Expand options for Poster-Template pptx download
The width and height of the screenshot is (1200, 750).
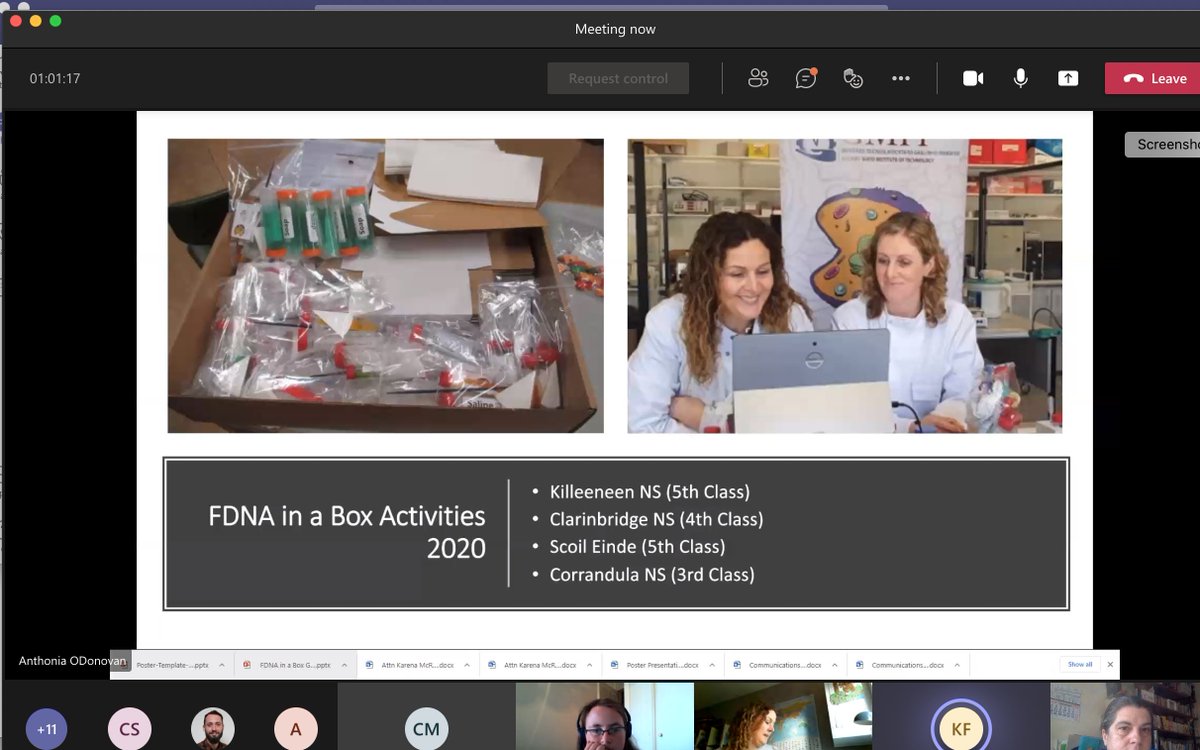click(222, 663)
